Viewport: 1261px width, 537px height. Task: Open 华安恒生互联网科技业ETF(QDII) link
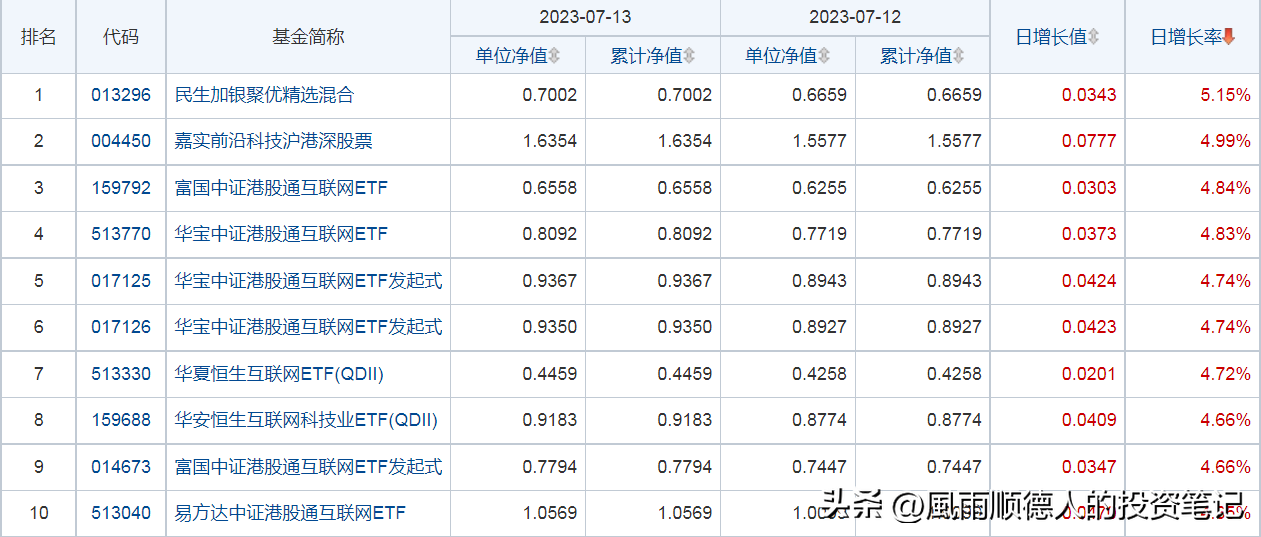pos(306,420)
